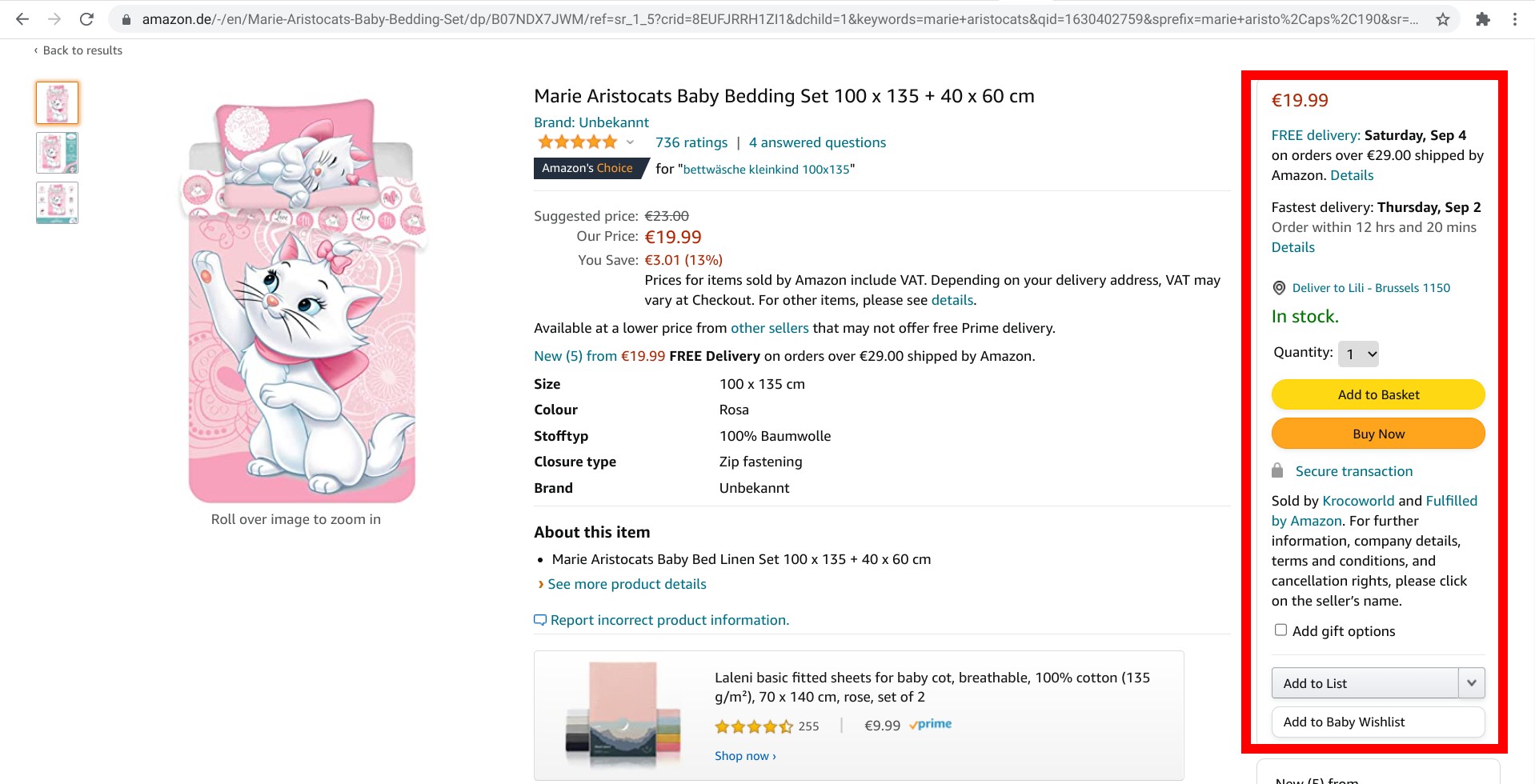This screenshot has width=1535, height=784.
Task: Click the browser back arrow icon
Action: [x=22, y=19]
